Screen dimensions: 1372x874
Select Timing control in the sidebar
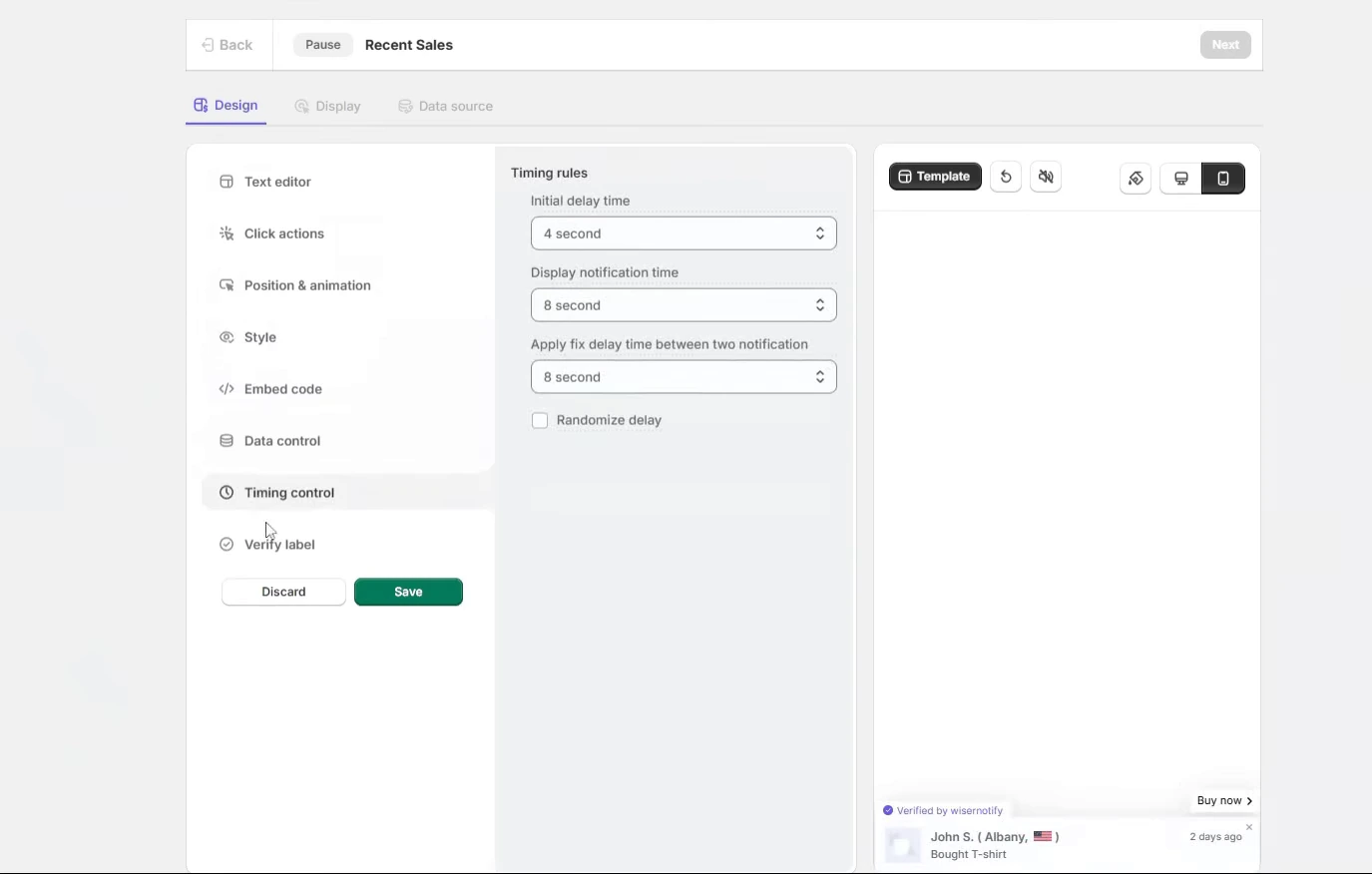(347, 493)
